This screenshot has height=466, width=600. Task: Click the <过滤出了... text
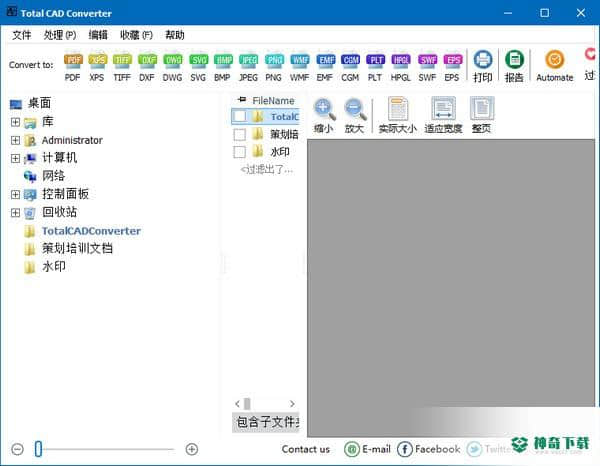click(267, 169)
